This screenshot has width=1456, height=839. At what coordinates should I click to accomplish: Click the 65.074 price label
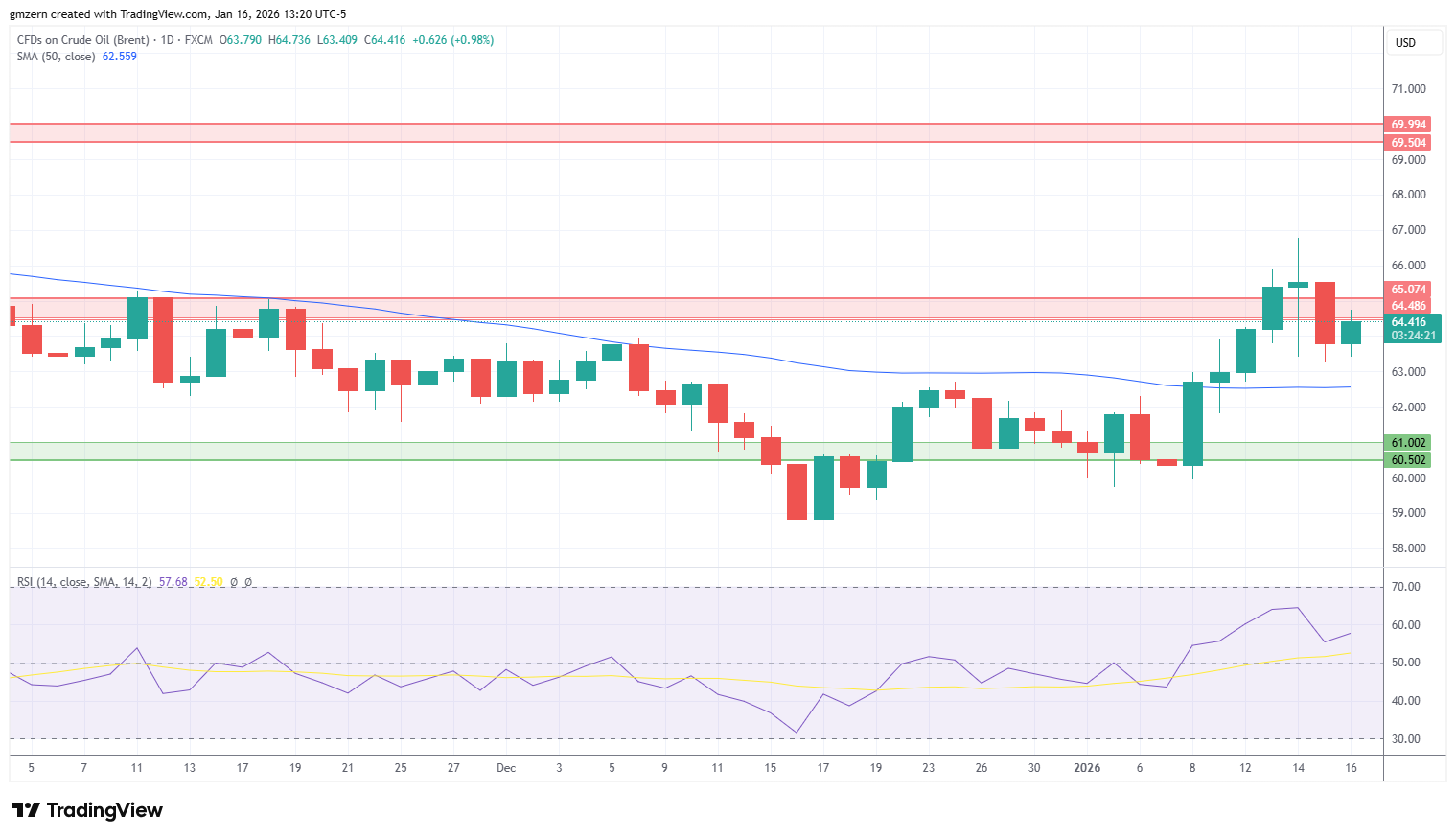(x=1409, y=290)
